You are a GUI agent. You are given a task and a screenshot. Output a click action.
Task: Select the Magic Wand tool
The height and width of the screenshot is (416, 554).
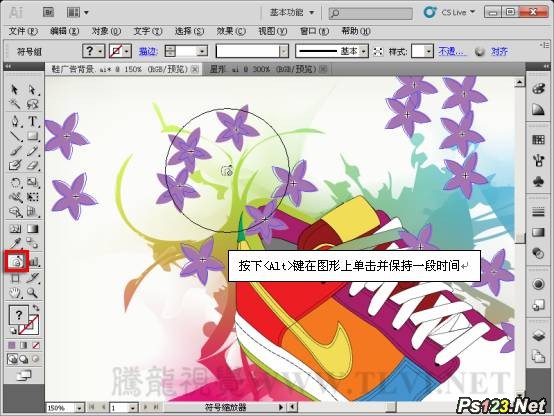pyautogui.click(x=14, y=104)
